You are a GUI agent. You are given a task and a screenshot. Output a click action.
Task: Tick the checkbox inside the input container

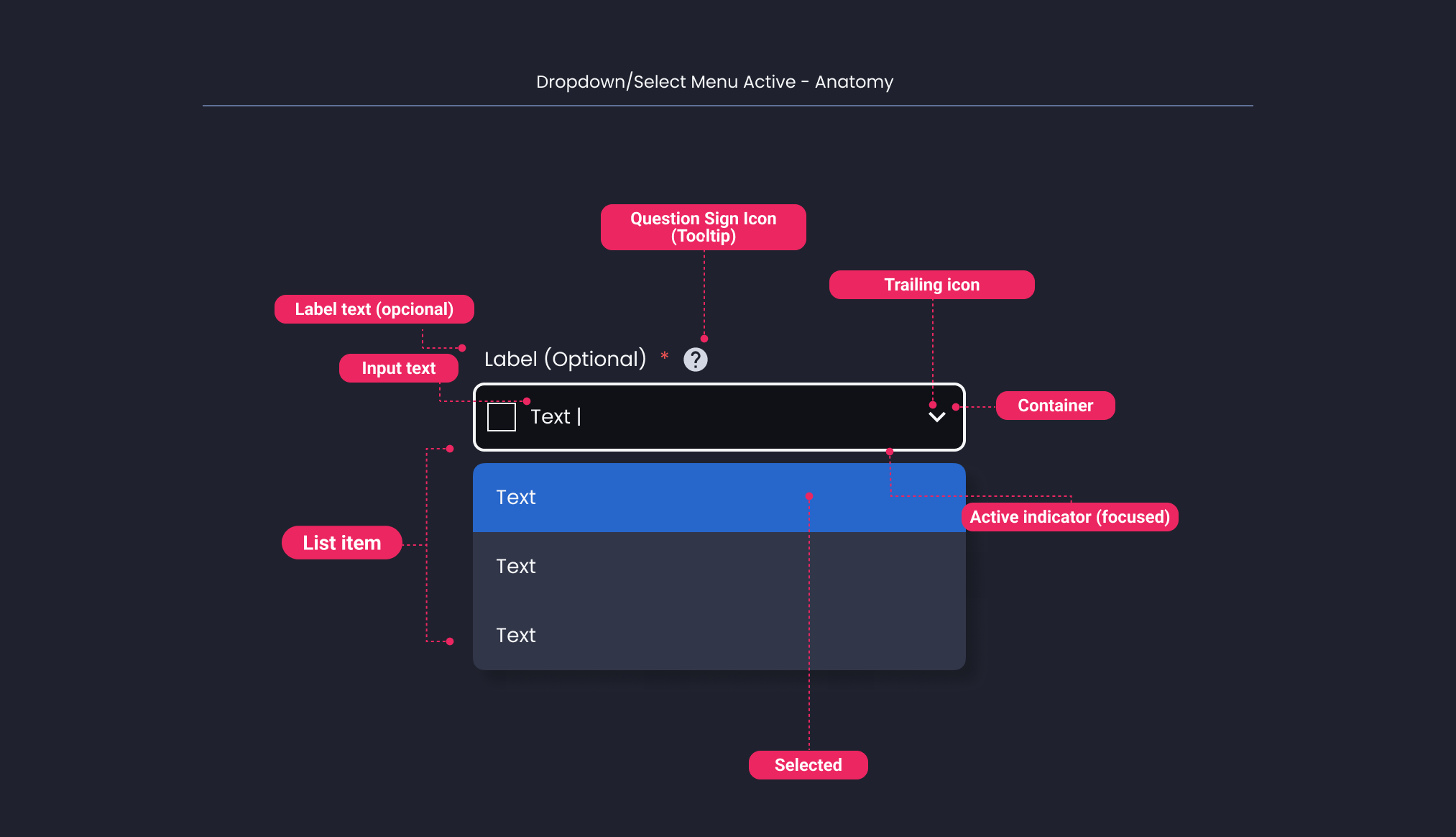[502, 417]
